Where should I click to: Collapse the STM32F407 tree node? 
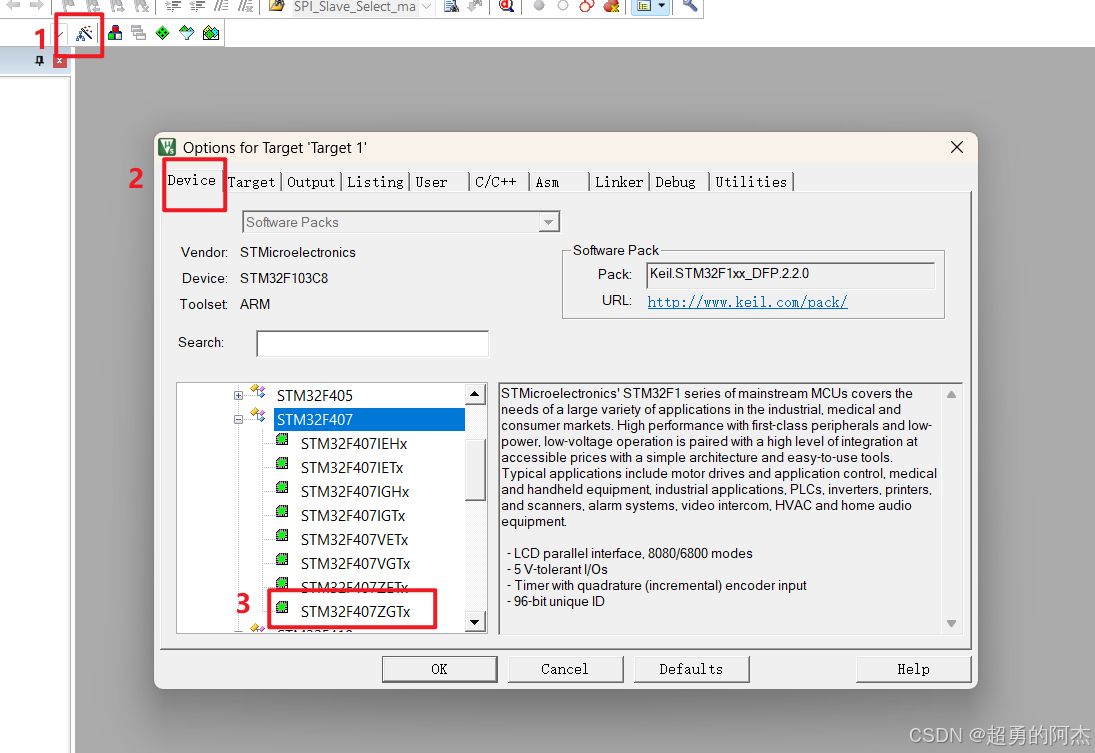coord(238,420)
